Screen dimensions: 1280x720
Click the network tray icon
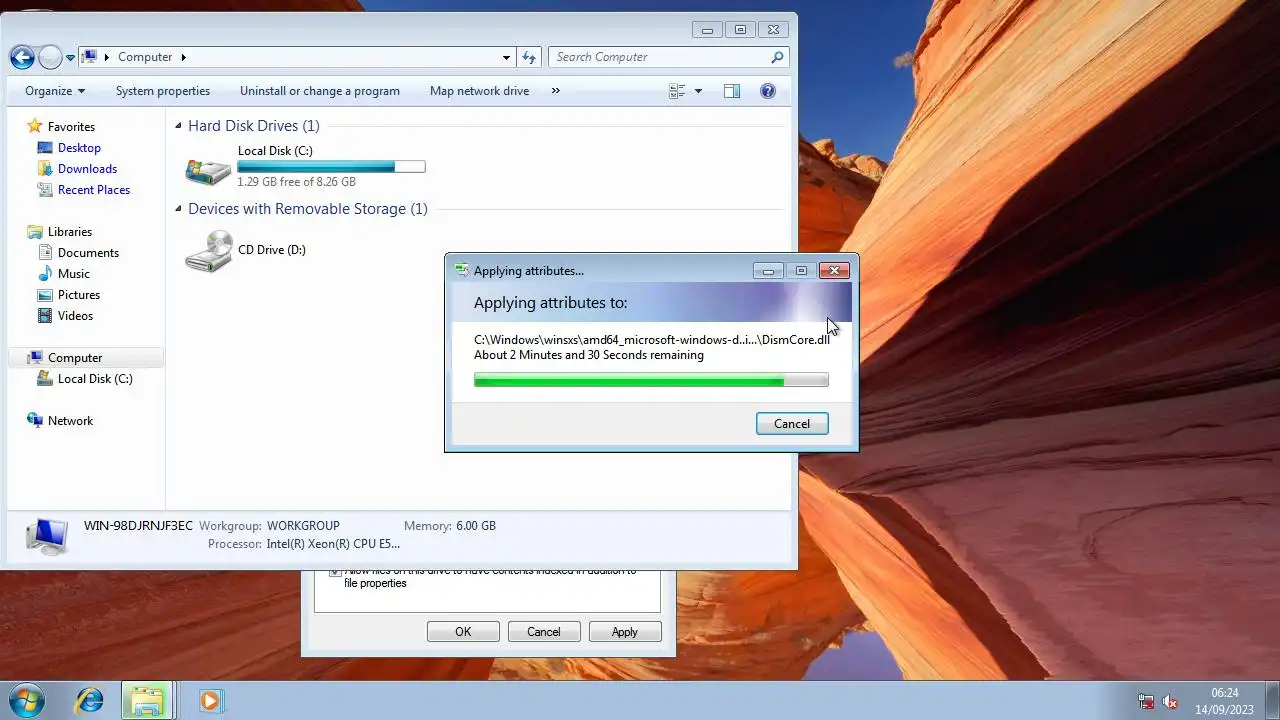pyautogui.click(x=1146, y=702)
